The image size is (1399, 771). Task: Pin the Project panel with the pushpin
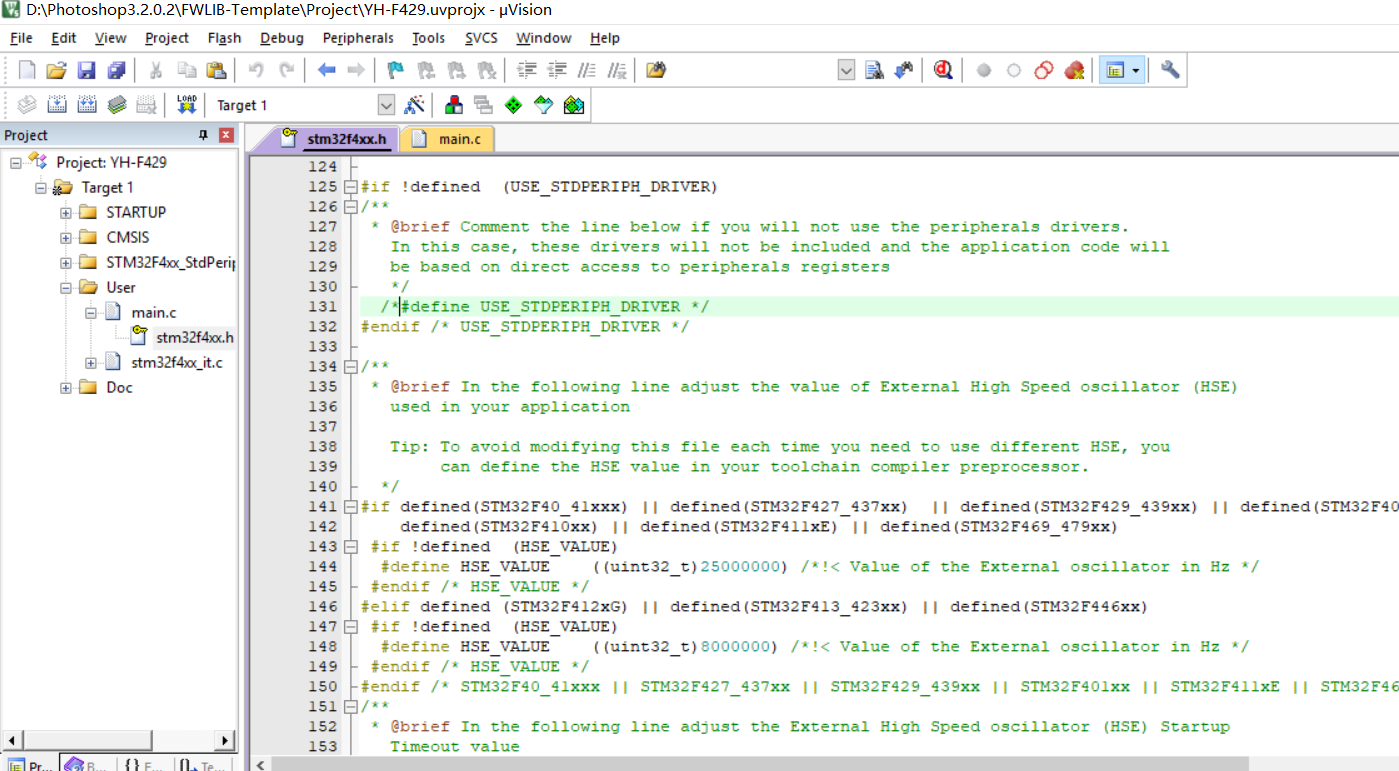(x=204, y=135)
